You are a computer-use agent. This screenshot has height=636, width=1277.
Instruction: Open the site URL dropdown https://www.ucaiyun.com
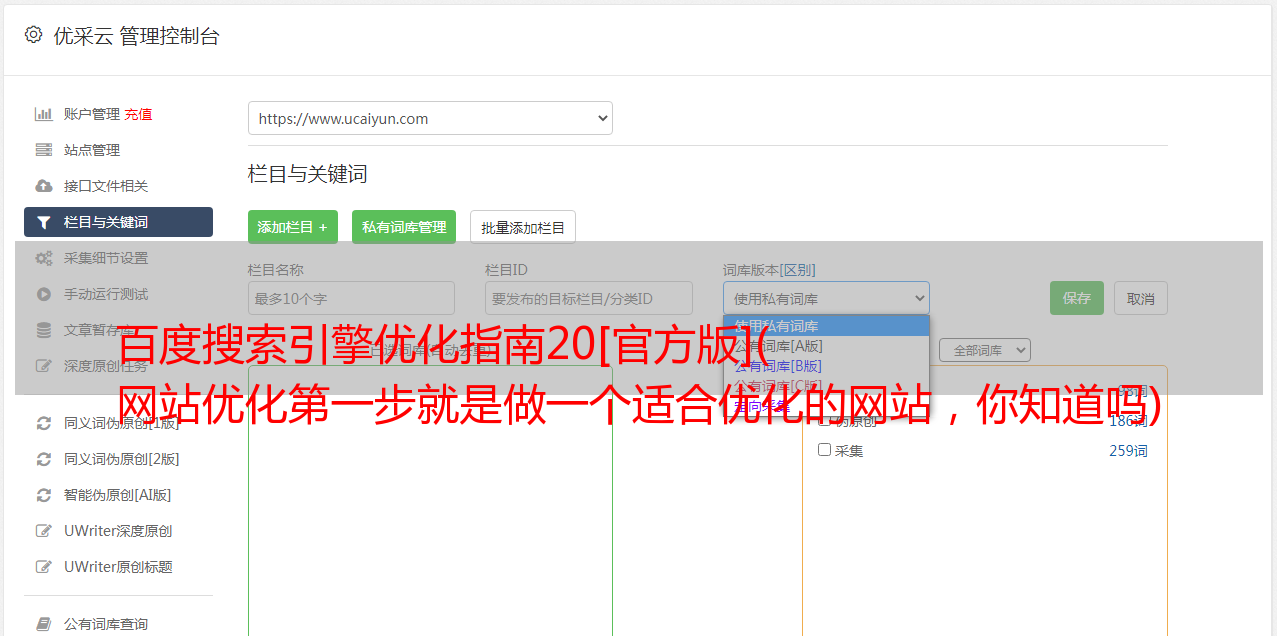430,118
